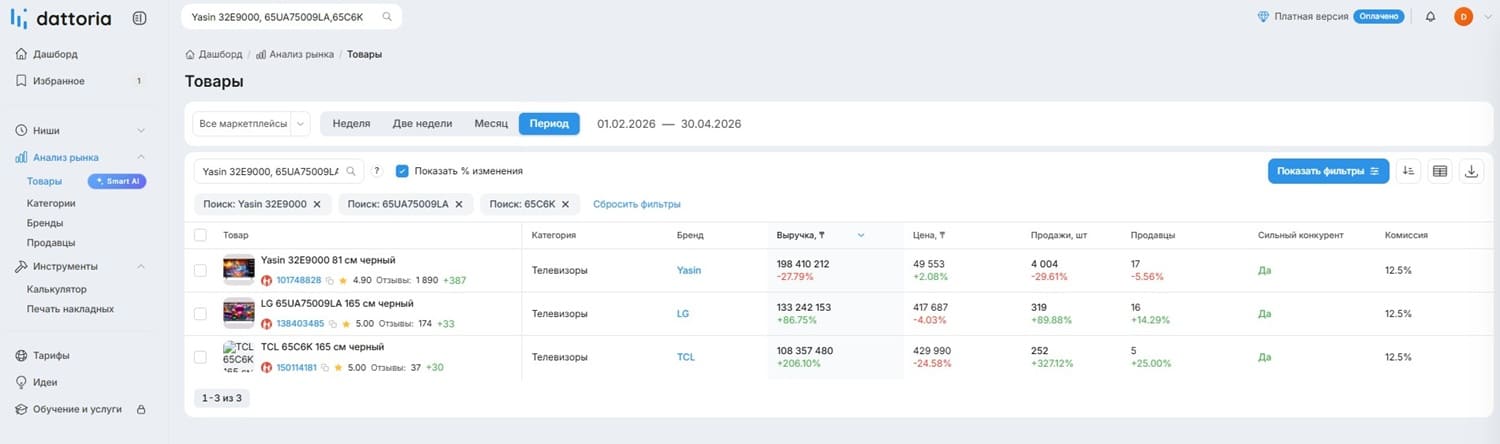The height and width of the screenshot is (444, 1500).
Task: Open the notifications bell
Action: [1430, 17]
